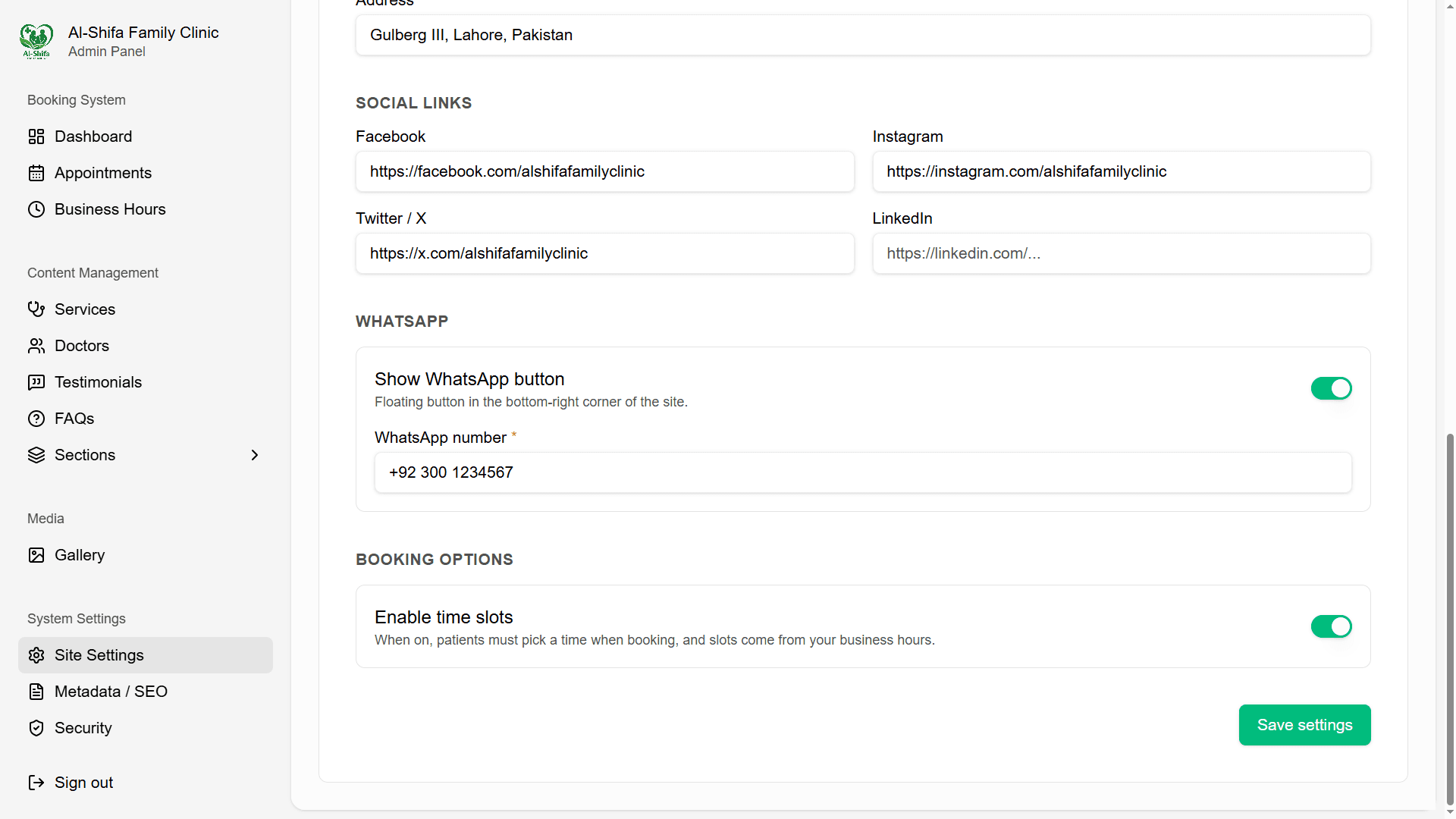Click the BOOKING OPTIONS heading
1456x819 pixels.
[435, 560]
